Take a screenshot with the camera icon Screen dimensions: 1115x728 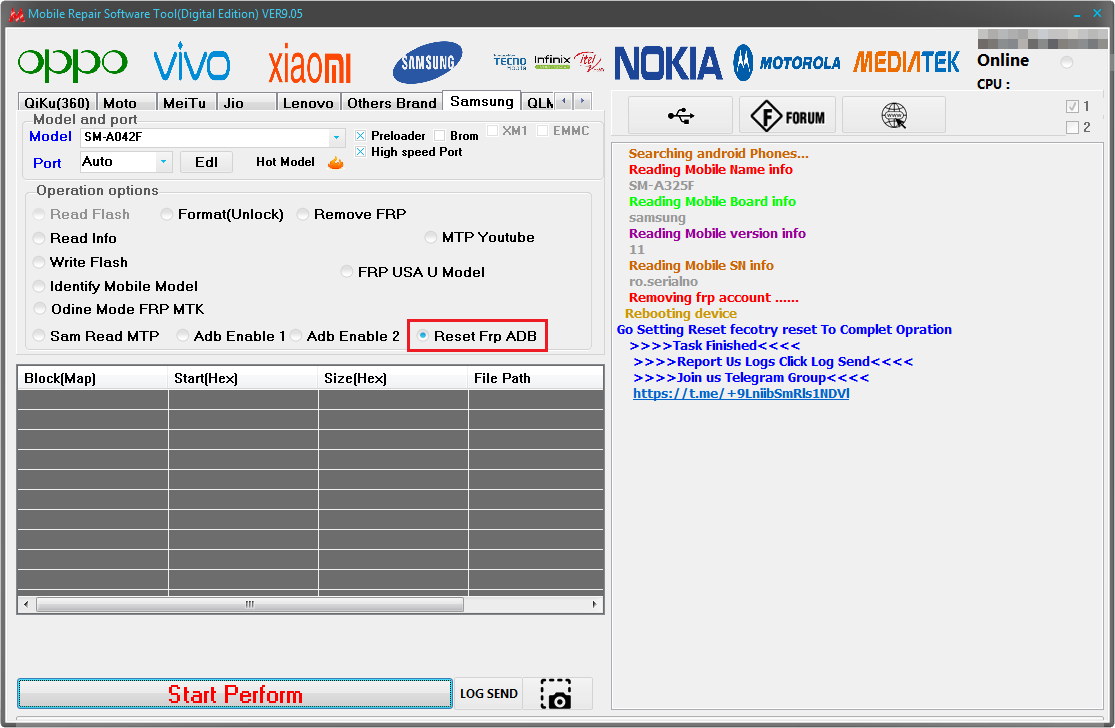point(557,694)
